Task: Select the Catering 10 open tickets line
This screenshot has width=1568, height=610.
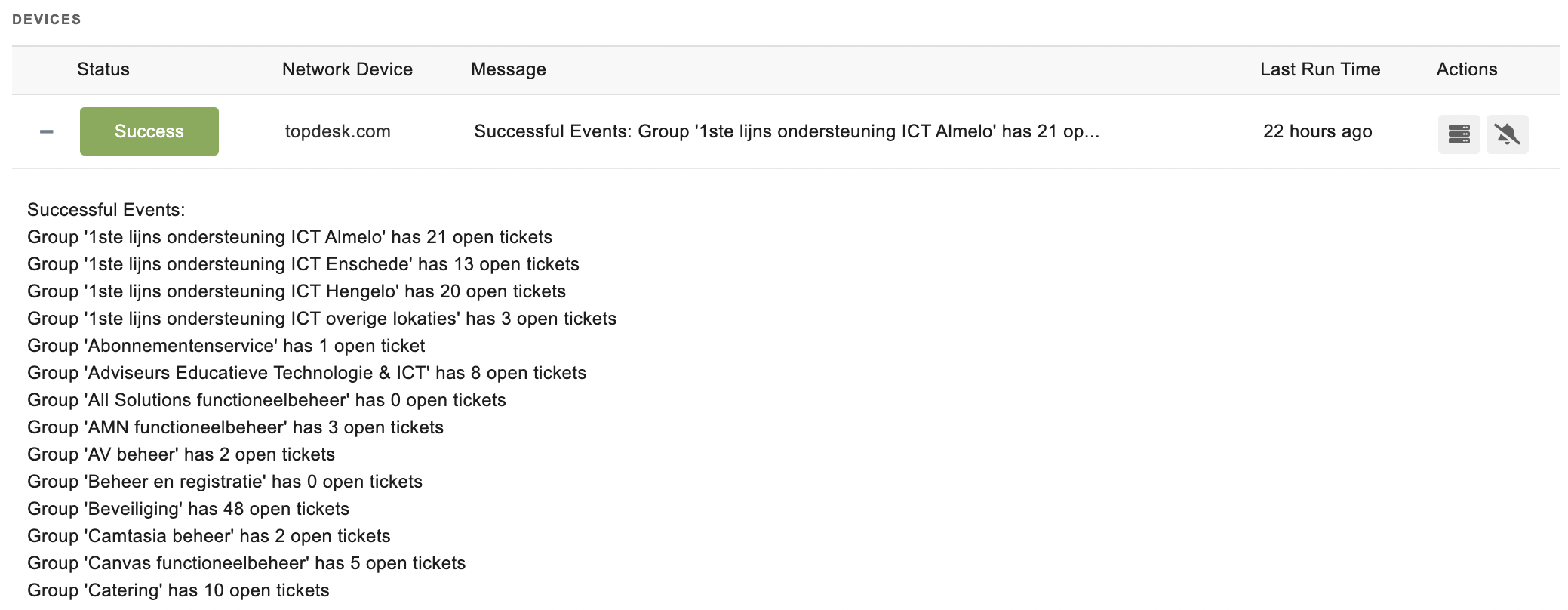Action: (x=178, y=590)
